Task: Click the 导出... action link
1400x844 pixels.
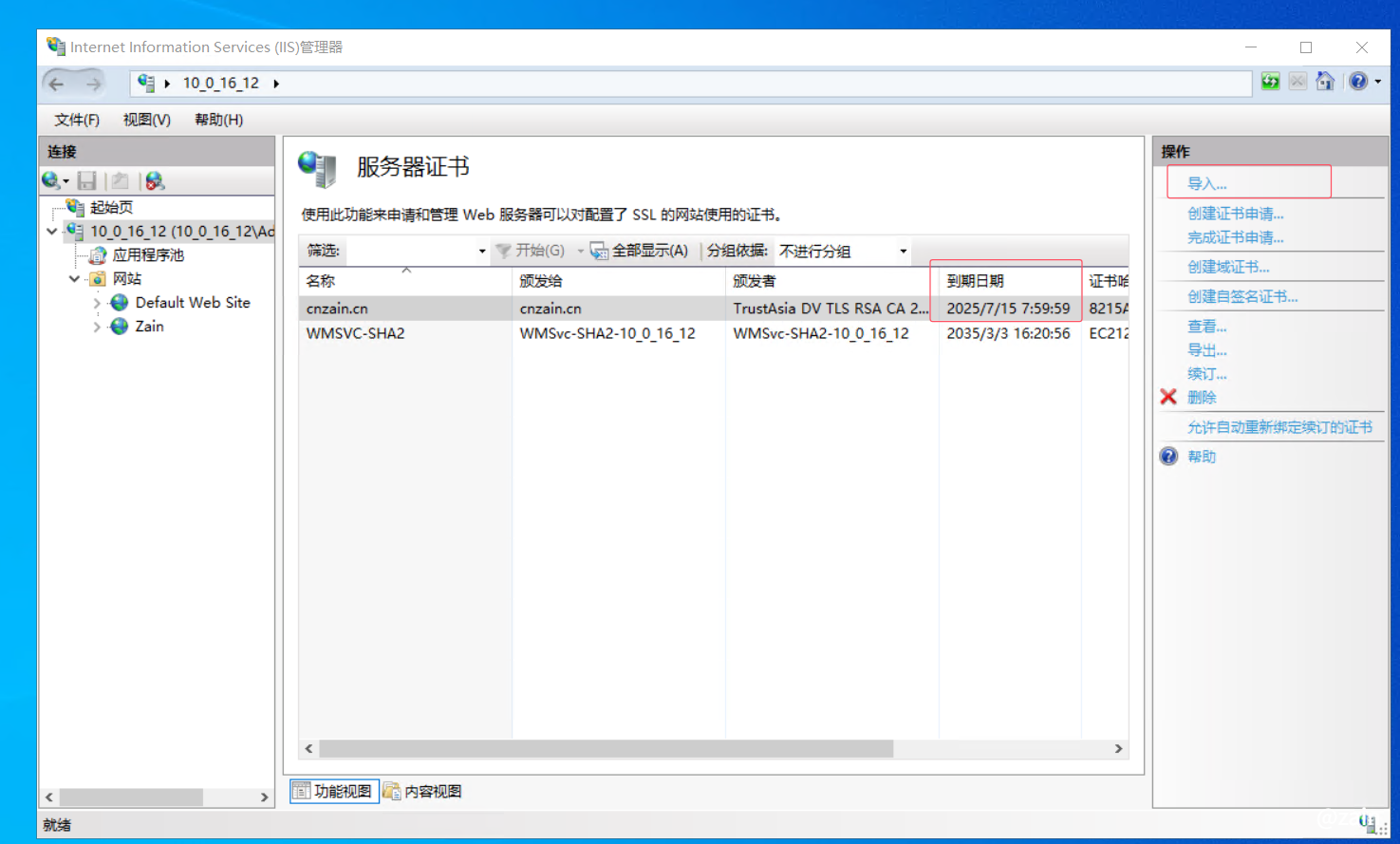Action: [1207, 349]
